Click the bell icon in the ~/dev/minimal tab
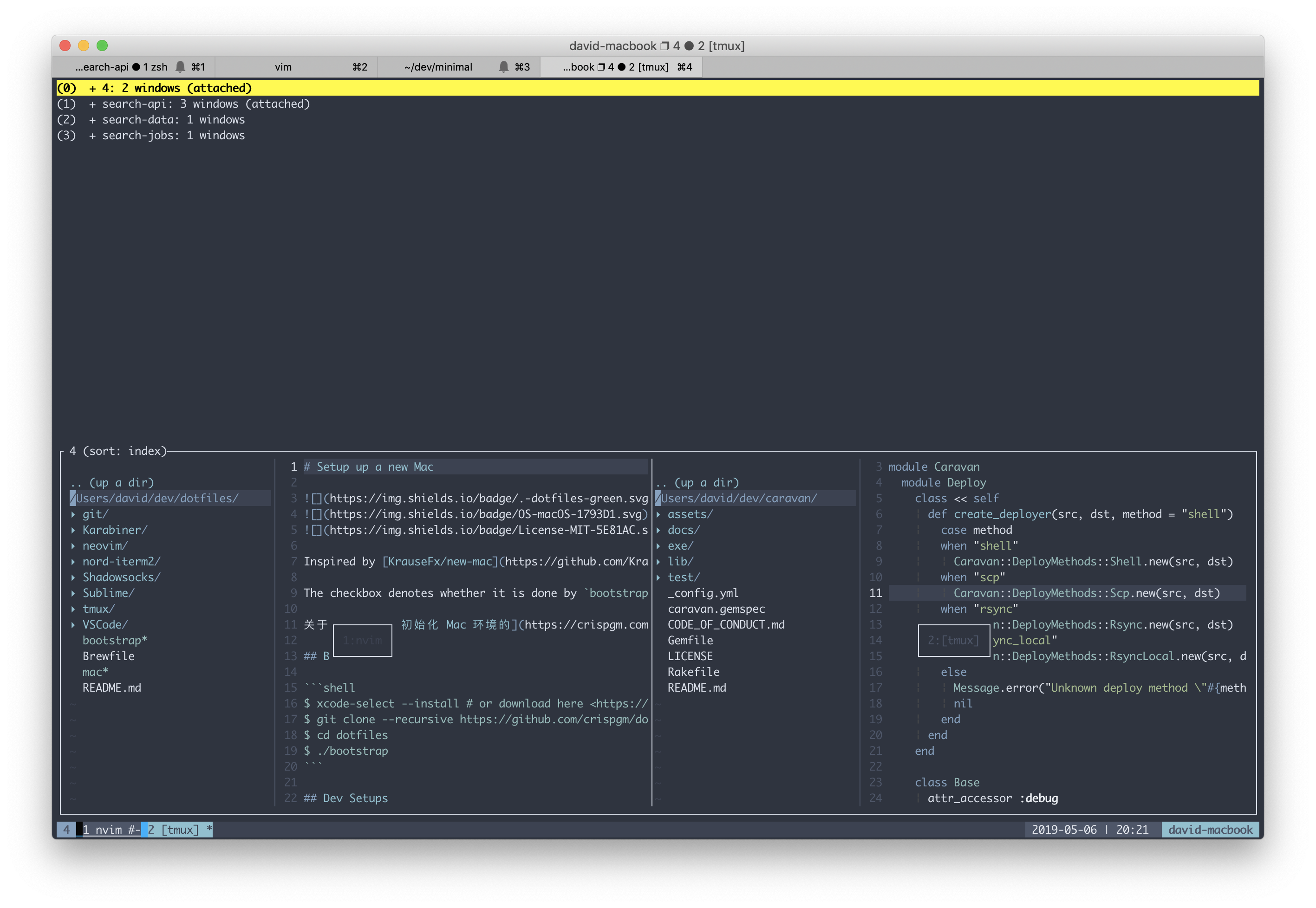Image resolution: width=1316 pixels, height=908 pixels. [x=503, y=66]
